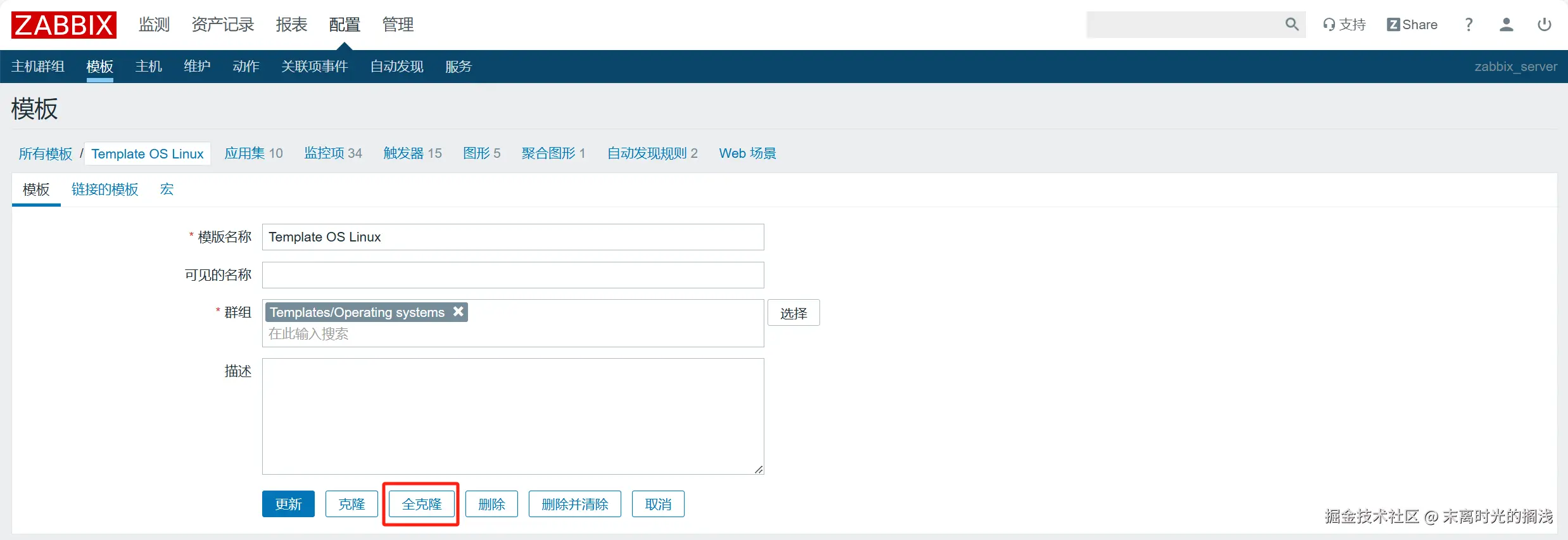Click the 全克隆 button
Image resolution: width=1568 pixels, height=540 pixels.
422,504
